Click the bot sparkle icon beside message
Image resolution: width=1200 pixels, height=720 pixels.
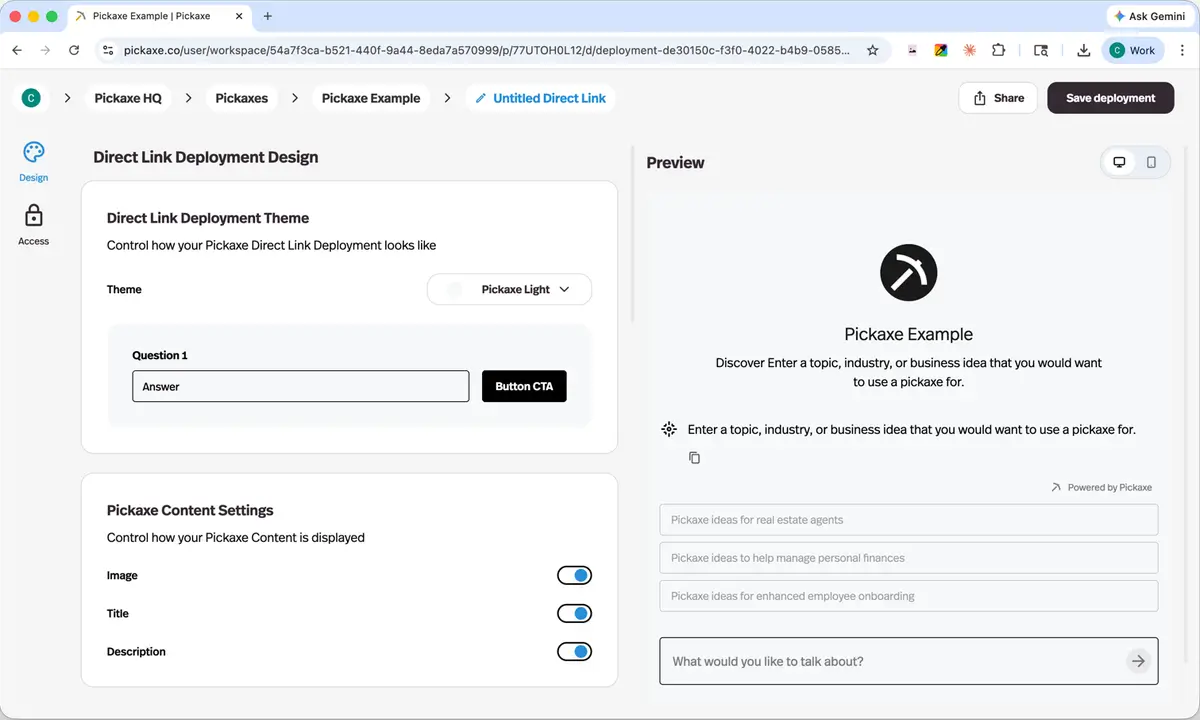tap(670, 430)
